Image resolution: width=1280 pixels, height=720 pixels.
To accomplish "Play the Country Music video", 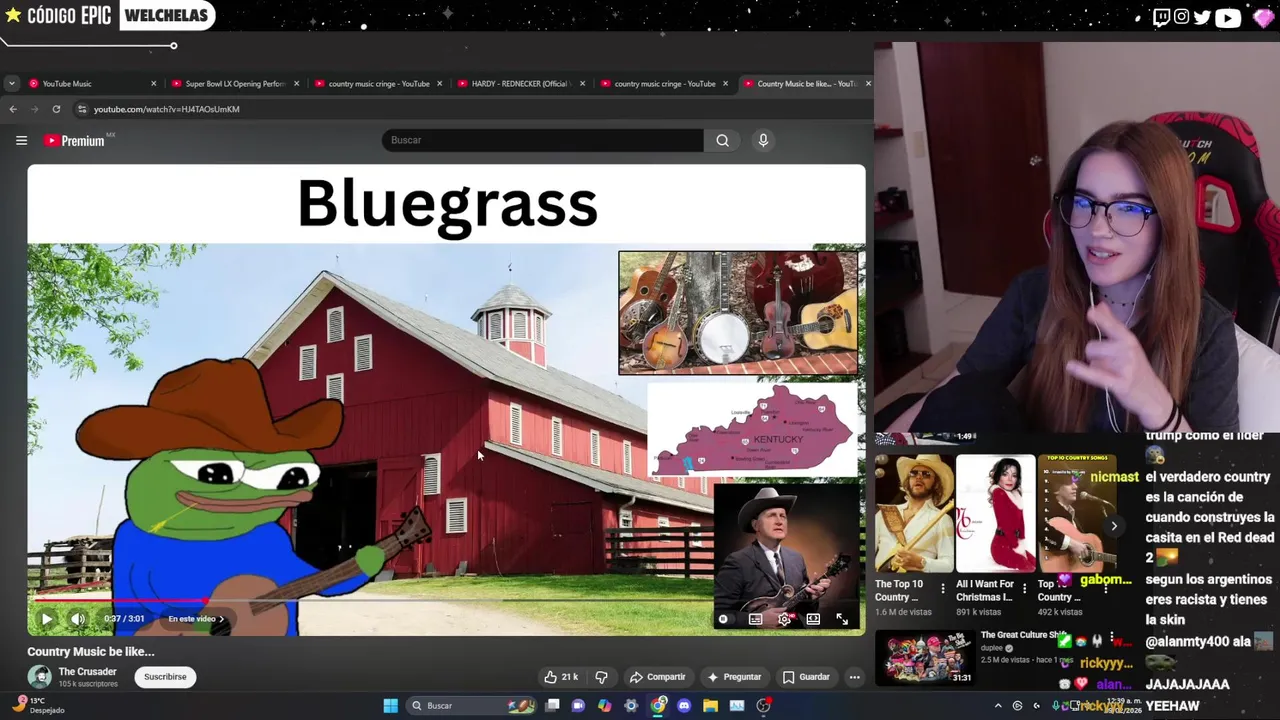I will pos(46,619).
